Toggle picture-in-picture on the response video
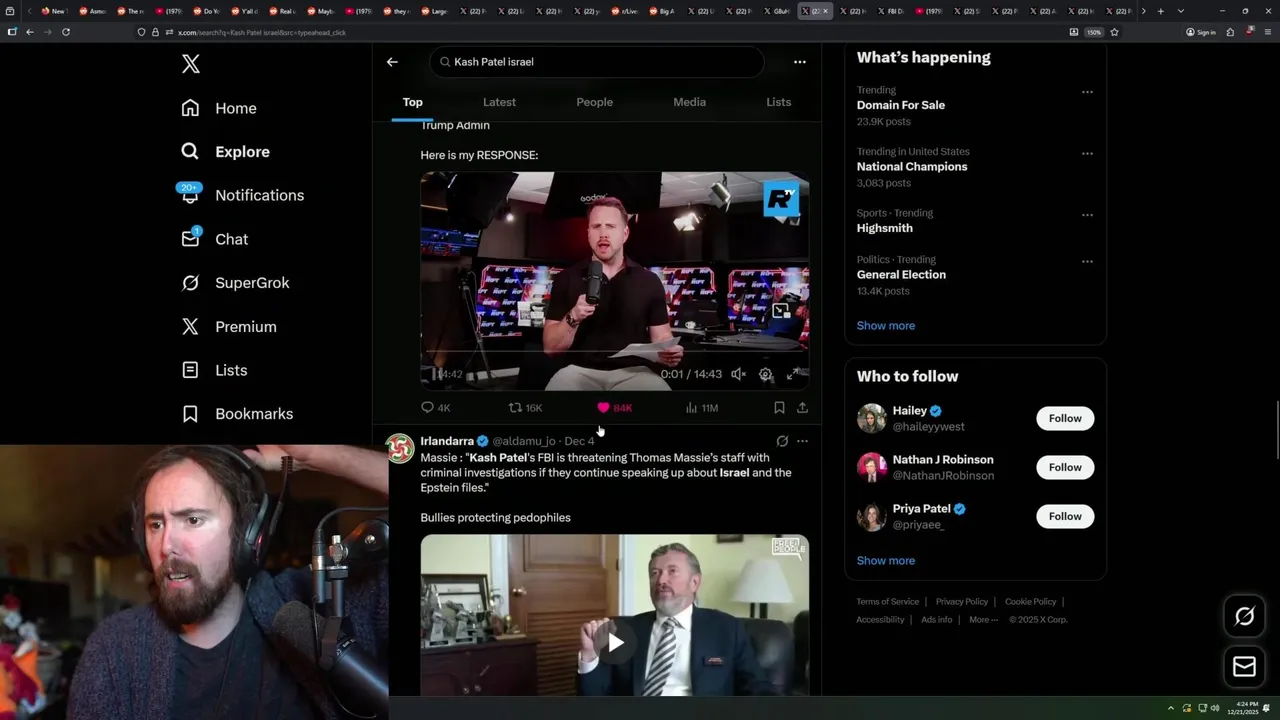Viewport: 1280px width, 720px height. [781, 311]
